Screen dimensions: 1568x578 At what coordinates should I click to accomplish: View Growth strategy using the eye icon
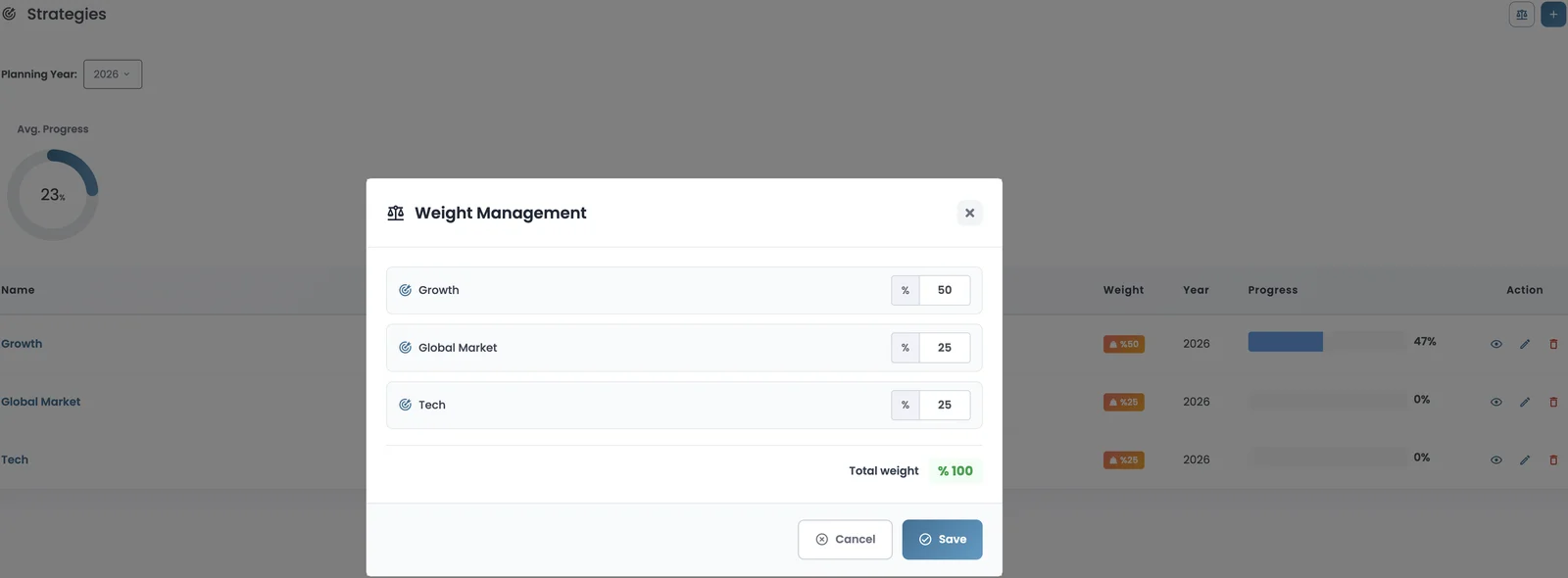1496,344
